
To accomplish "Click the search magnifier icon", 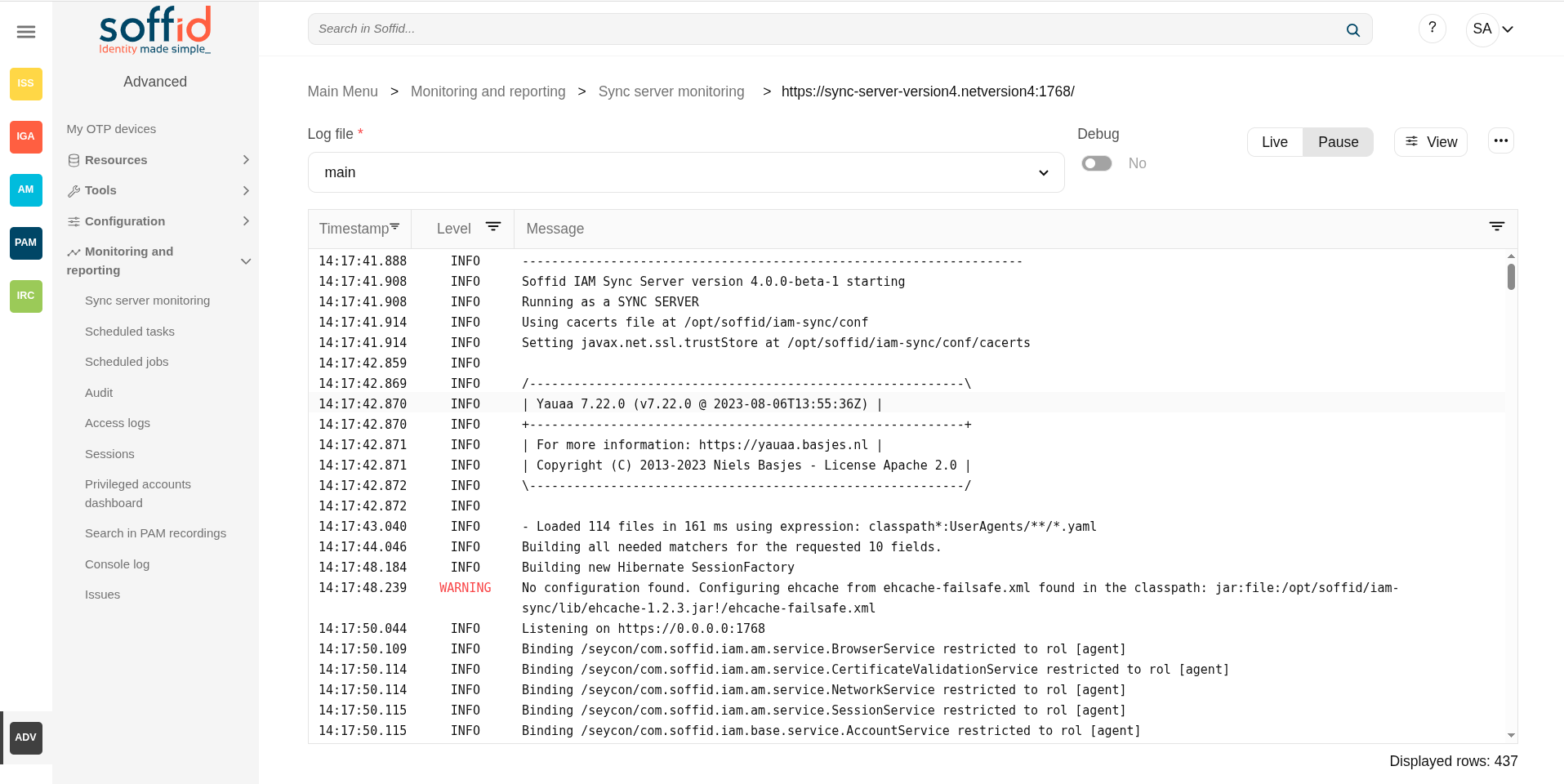I will 1352,29.
